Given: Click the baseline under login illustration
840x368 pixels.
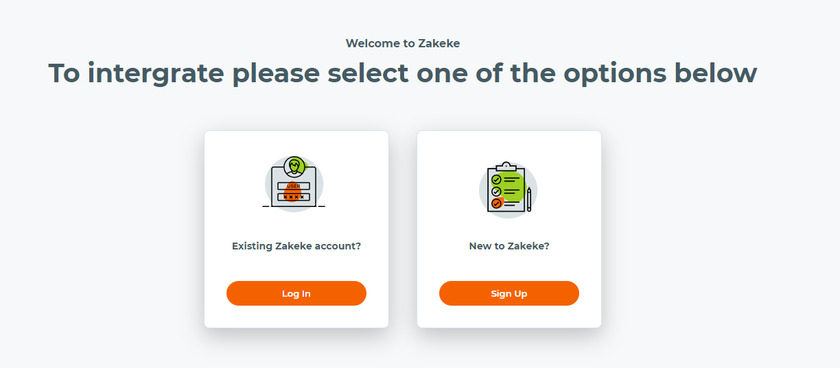Looking at the screenshot, I should point(294,206).
